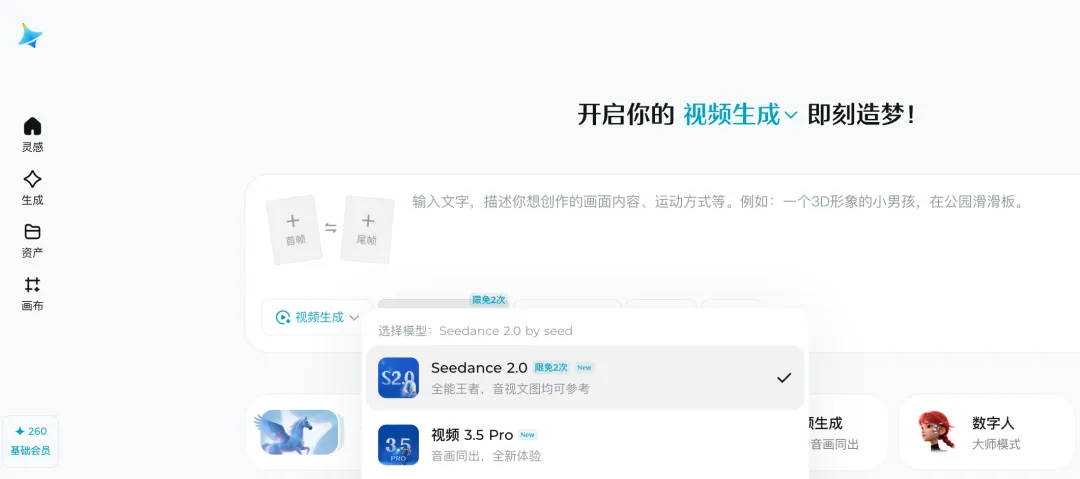Open the 灵感 home page

click(32, 134)
